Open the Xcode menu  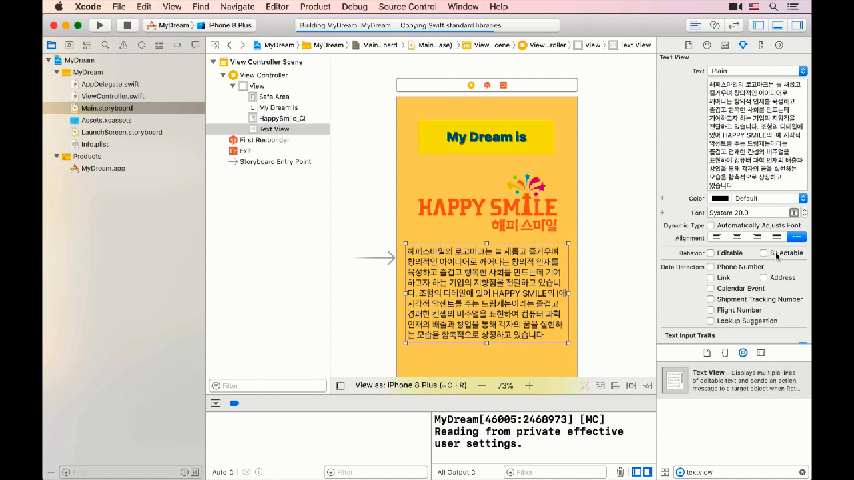(x=88, y=7)
